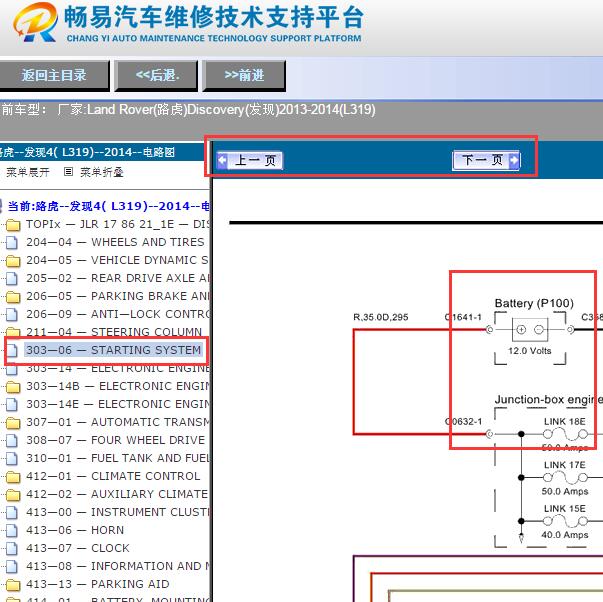The image size is (603, 602).
Task: Open the TOPIx JLR 17 86 21_1E folder
Action: point(118,224)
